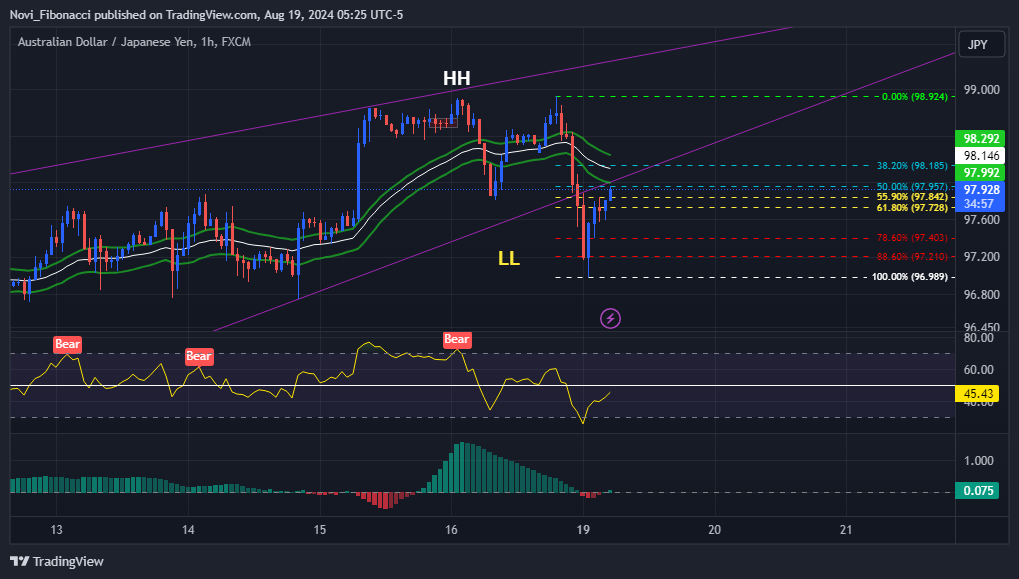This screenshot has height=579, width=1019.
Task: Click the Novi_Fibonacci published header text
Action: click(207, 14)
